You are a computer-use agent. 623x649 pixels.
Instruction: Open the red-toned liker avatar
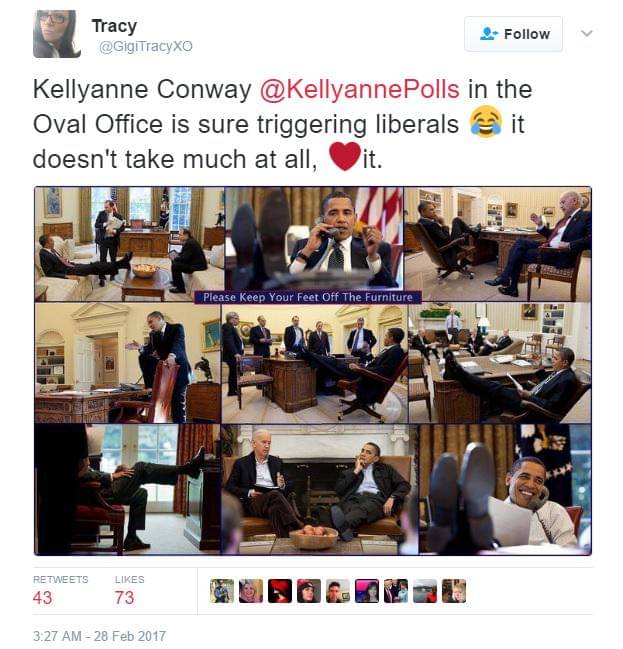280,591
